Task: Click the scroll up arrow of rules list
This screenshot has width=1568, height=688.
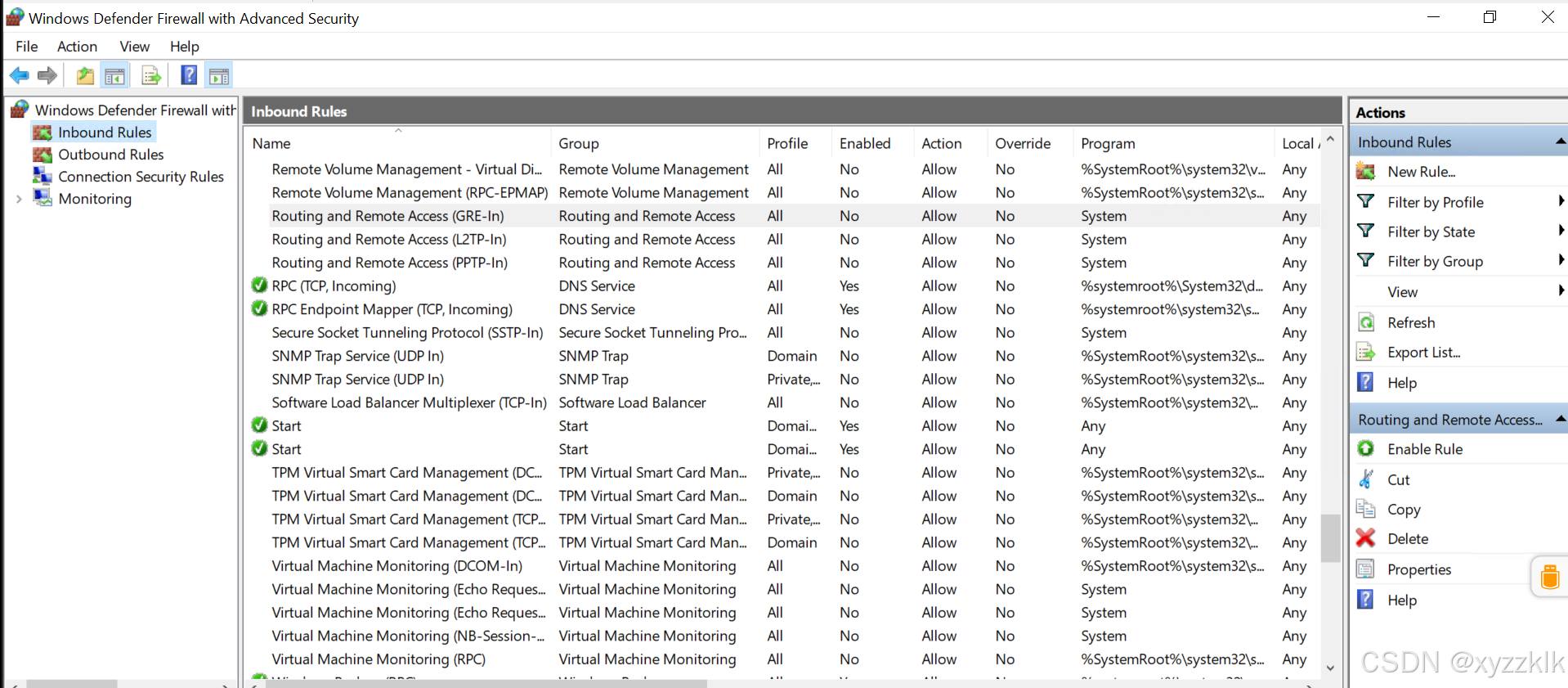Action: click(x=1330, y=139)
